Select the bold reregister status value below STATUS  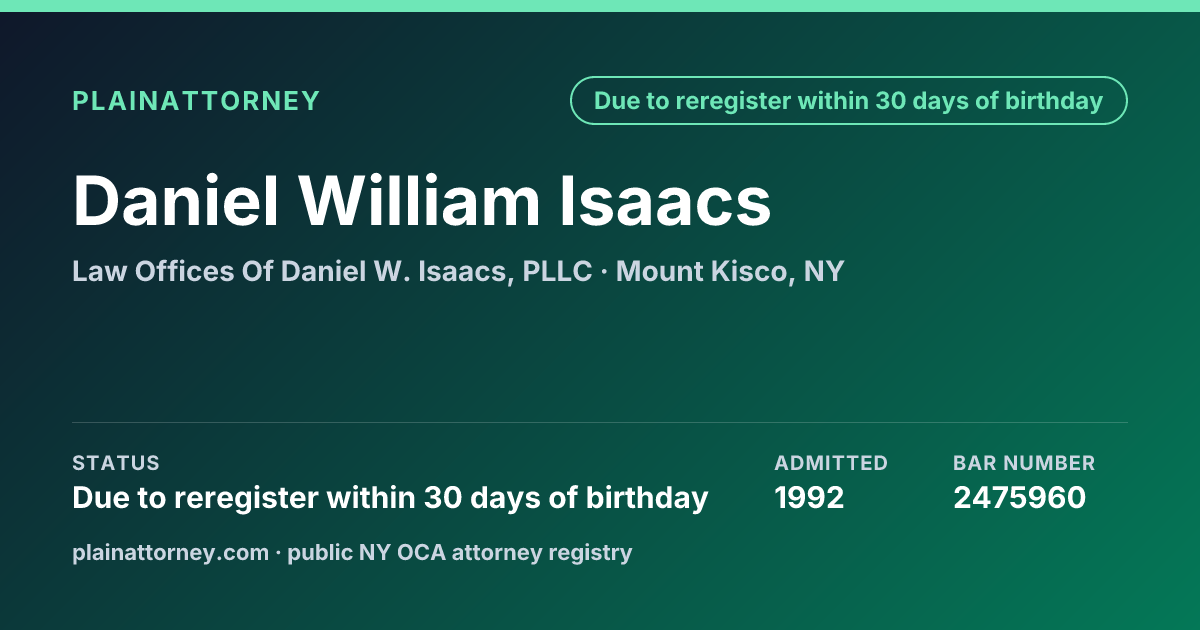point(390,497)
